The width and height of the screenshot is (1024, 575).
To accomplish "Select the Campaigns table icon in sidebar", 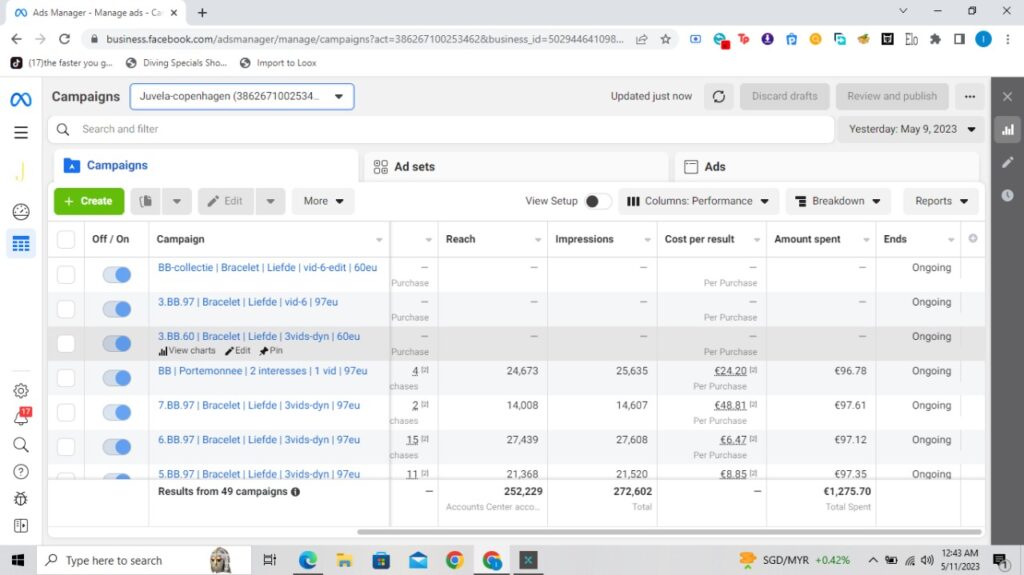I will (x=21, y=244).
